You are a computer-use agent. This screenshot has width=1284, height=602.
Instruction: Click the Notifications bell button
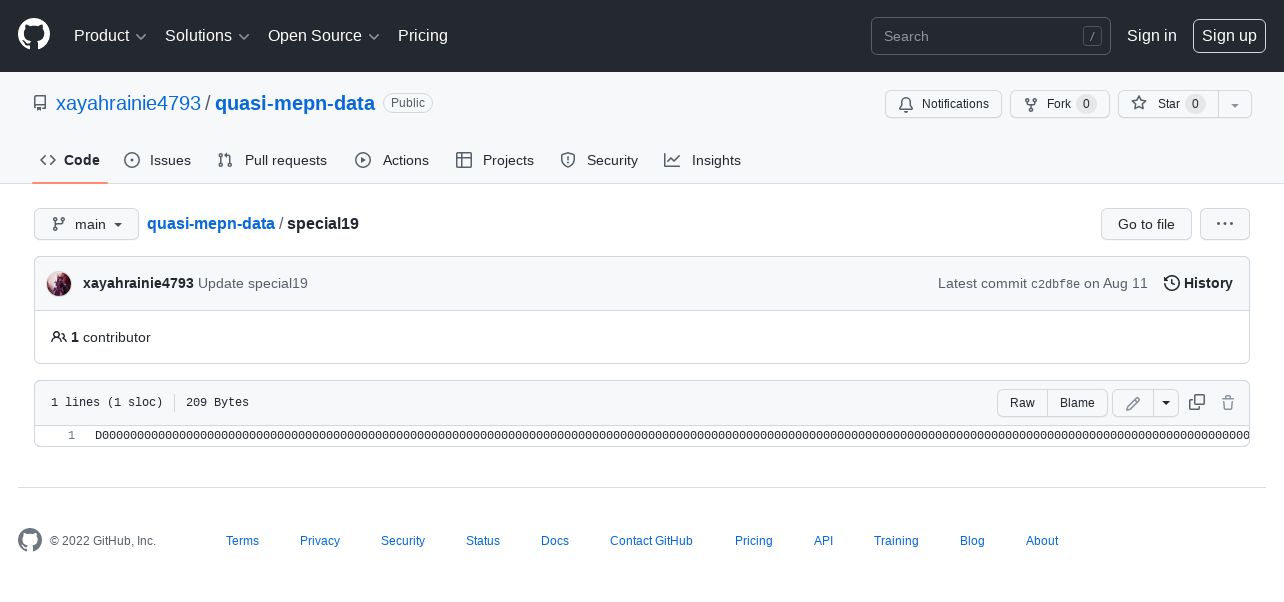943,104
